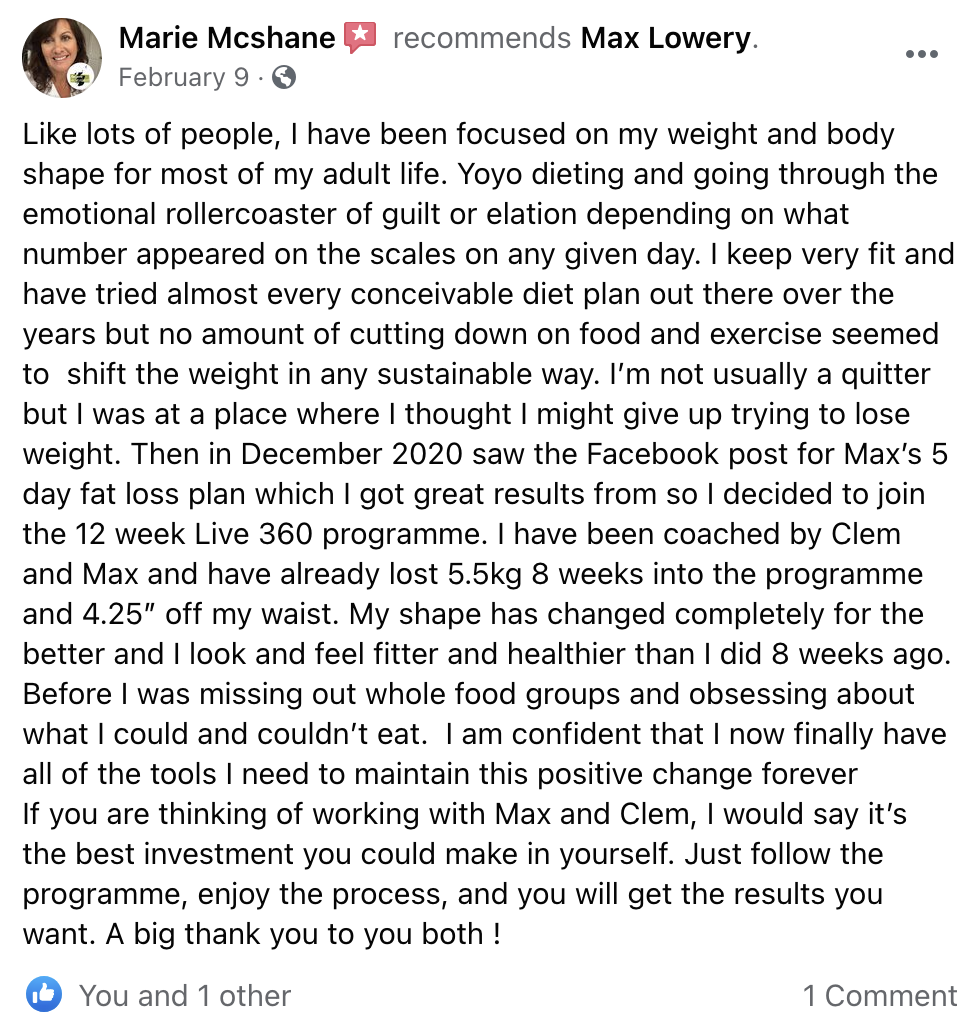Open Marie Mcshane's profile name link

(x=227, y=38)
